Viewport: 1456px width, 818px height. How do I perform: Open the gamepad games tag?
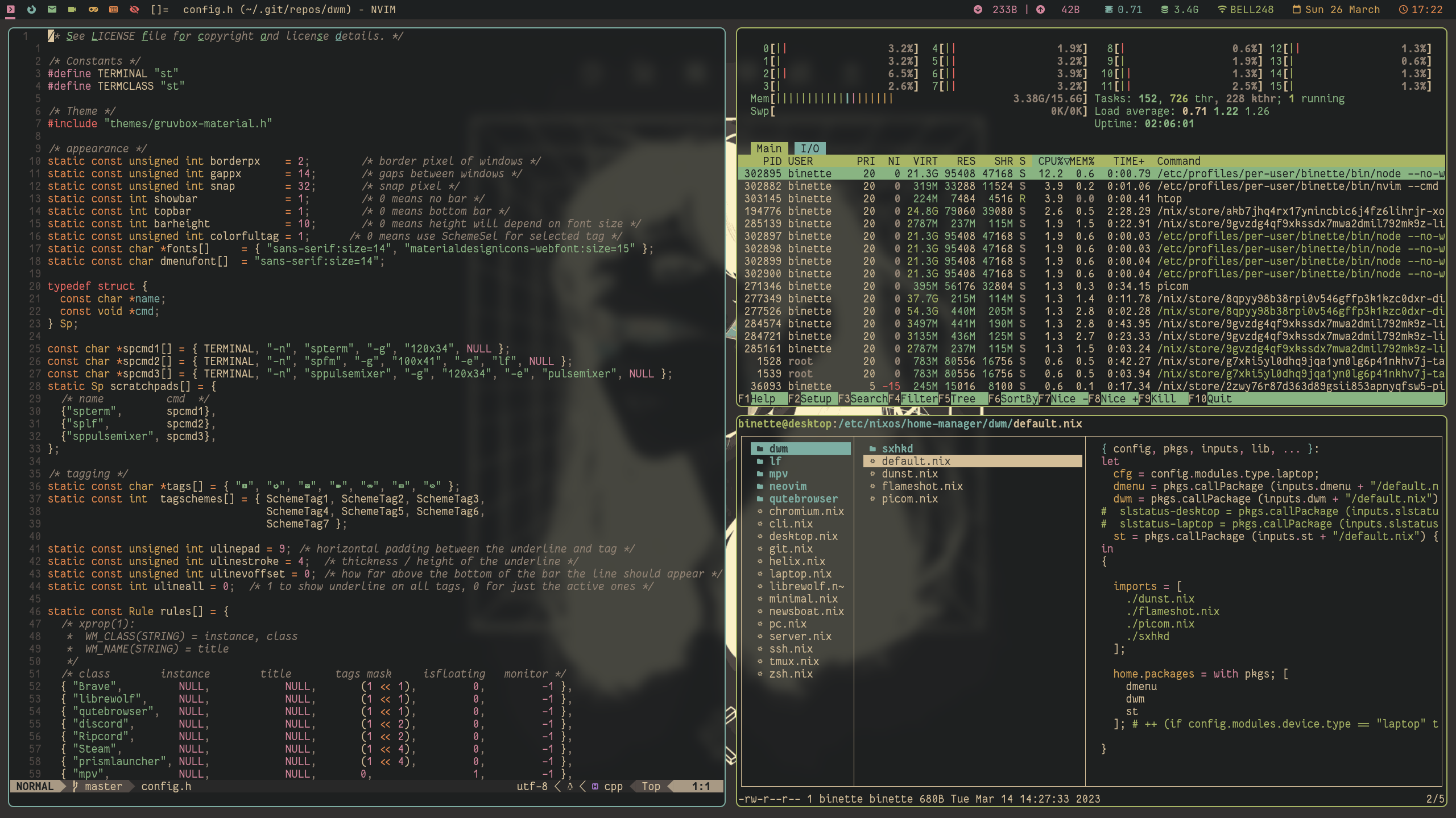click(93, 9)
